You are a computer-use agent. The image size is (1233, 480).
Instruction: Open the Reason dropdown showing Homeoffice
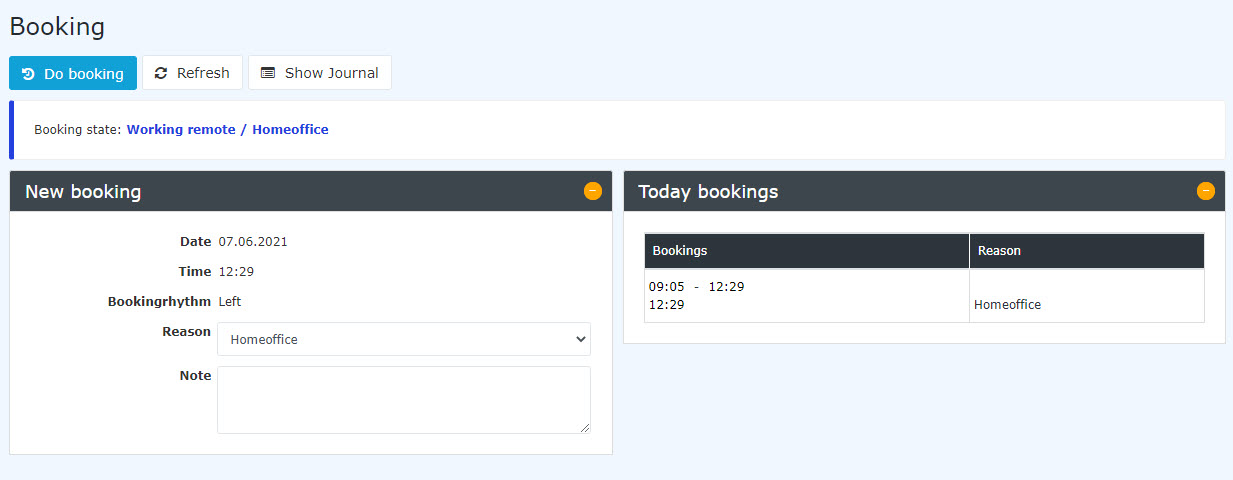click(404, 339)
